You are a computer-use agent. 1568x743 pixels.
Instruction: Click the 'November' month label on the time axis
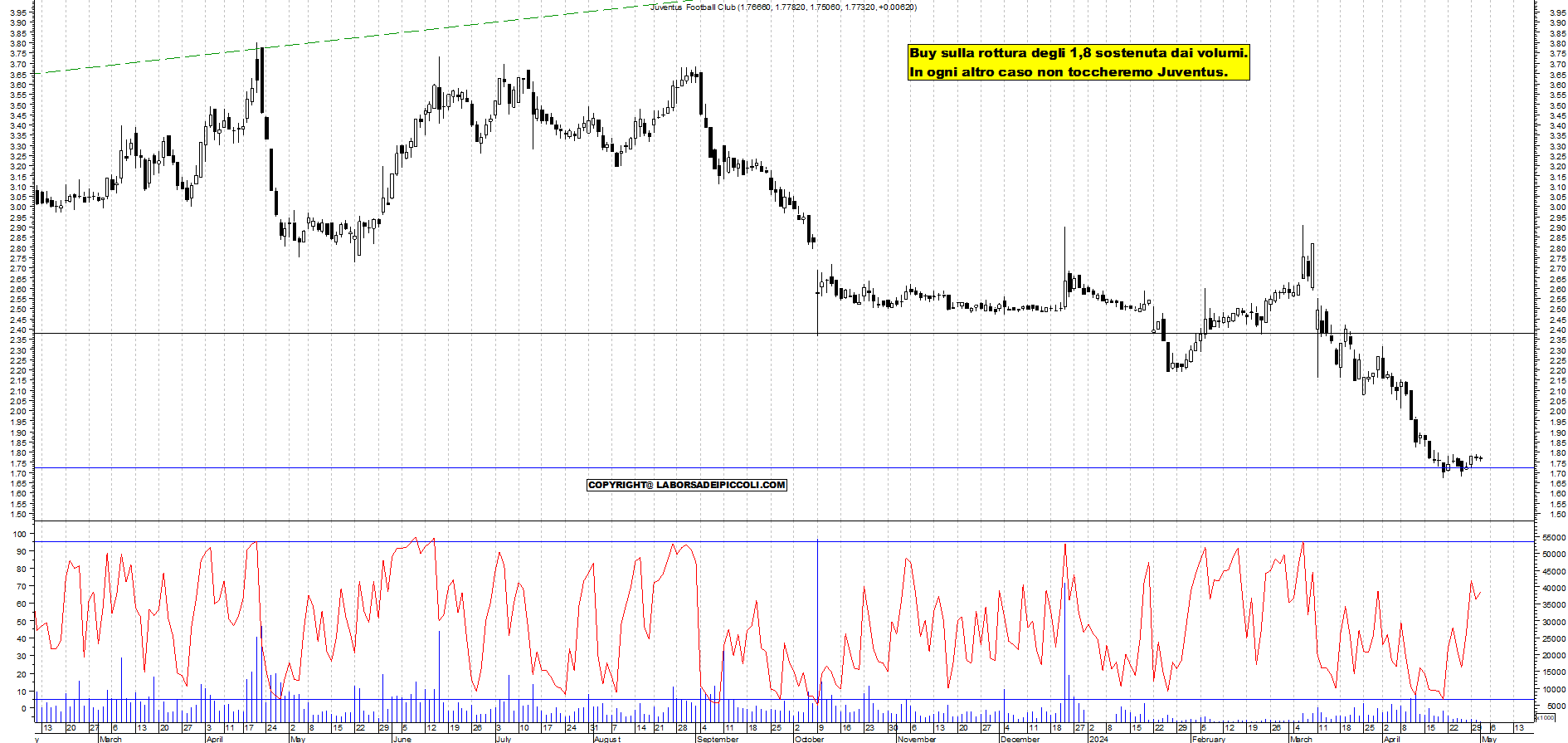point(917,739)
